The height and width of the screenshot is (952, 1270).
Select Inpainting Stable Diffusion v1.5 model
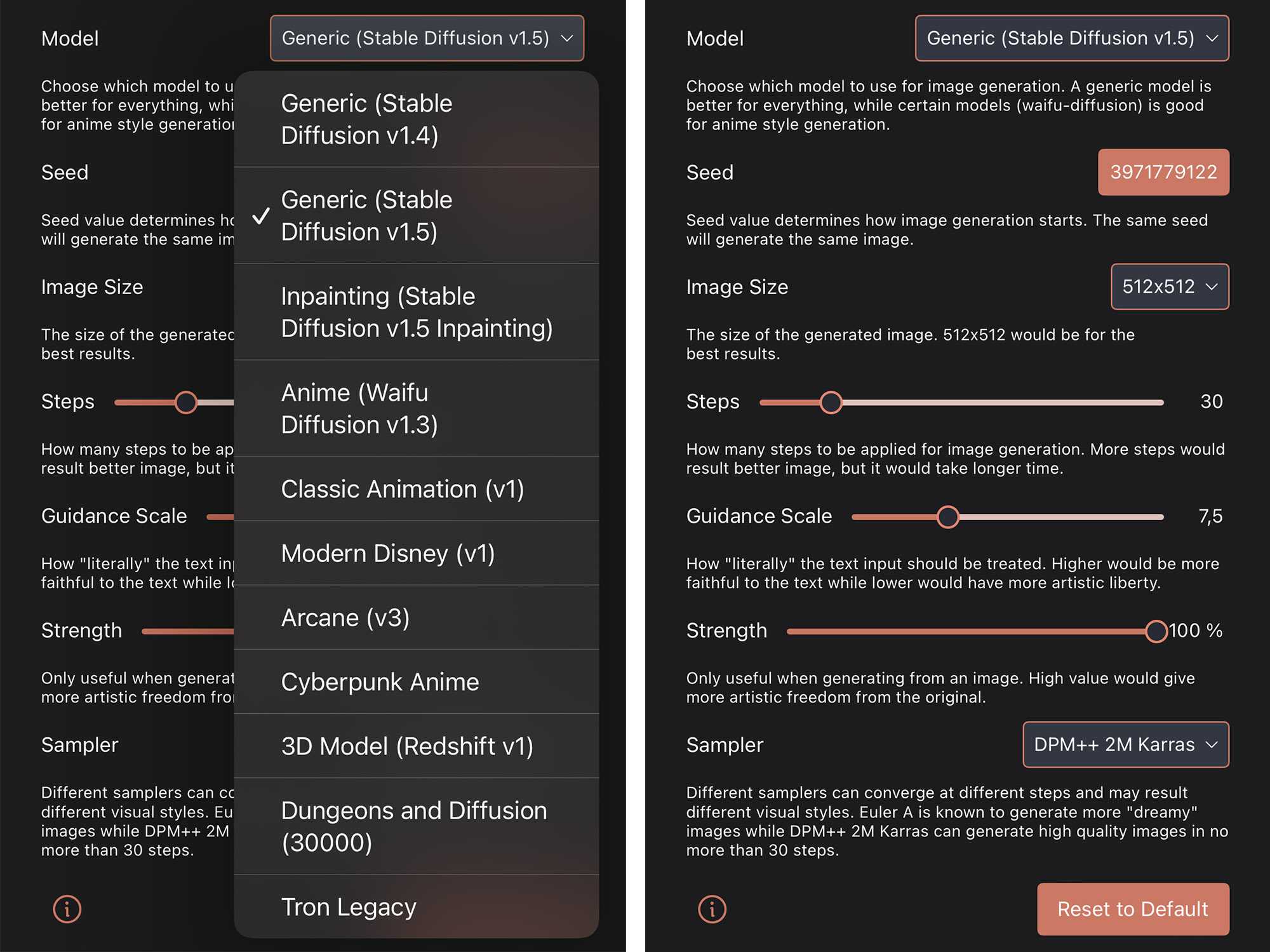416,312
